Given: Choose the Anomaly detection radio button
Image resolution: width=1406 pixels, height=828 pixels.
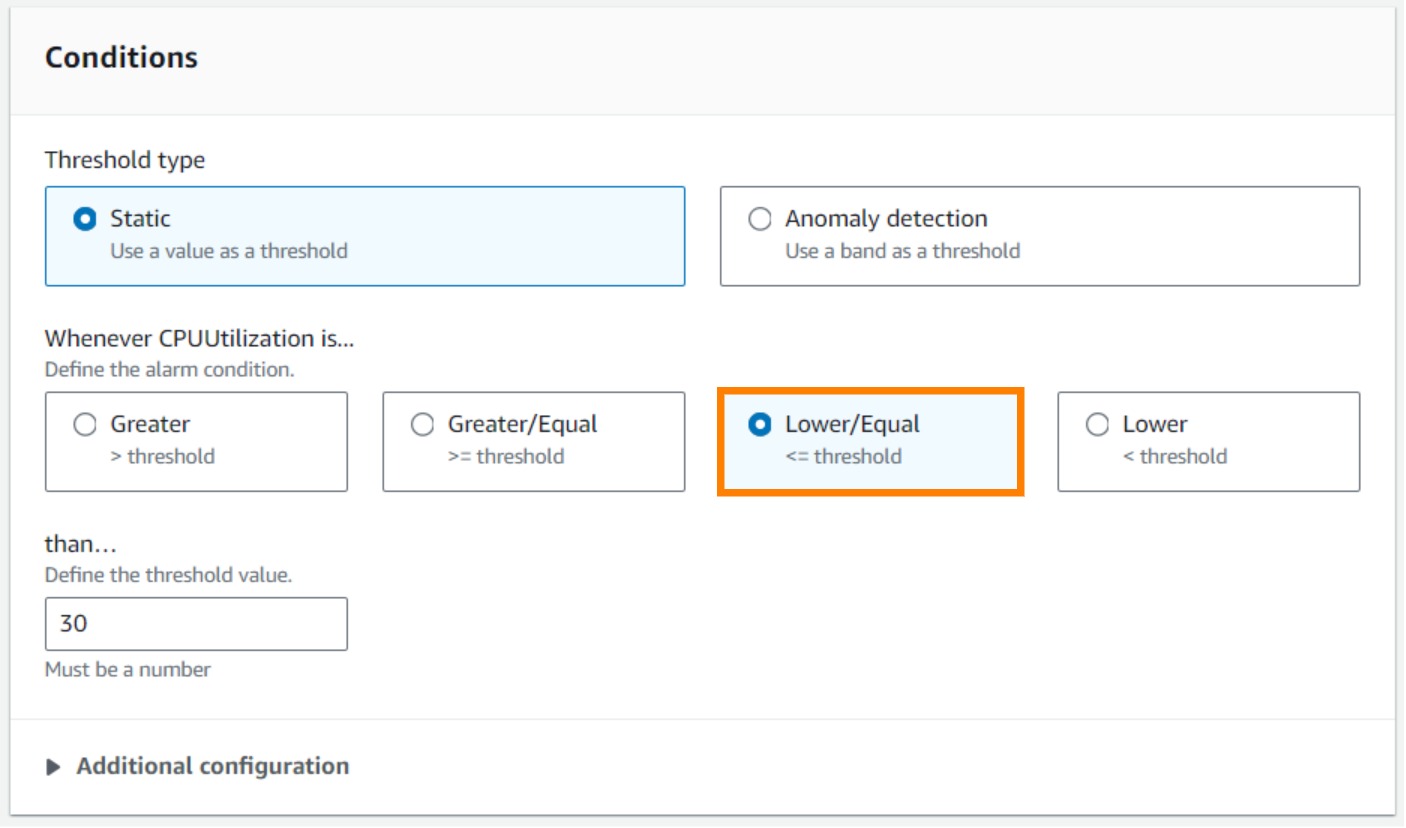Looking at the screenshot, I should point(760,219).
